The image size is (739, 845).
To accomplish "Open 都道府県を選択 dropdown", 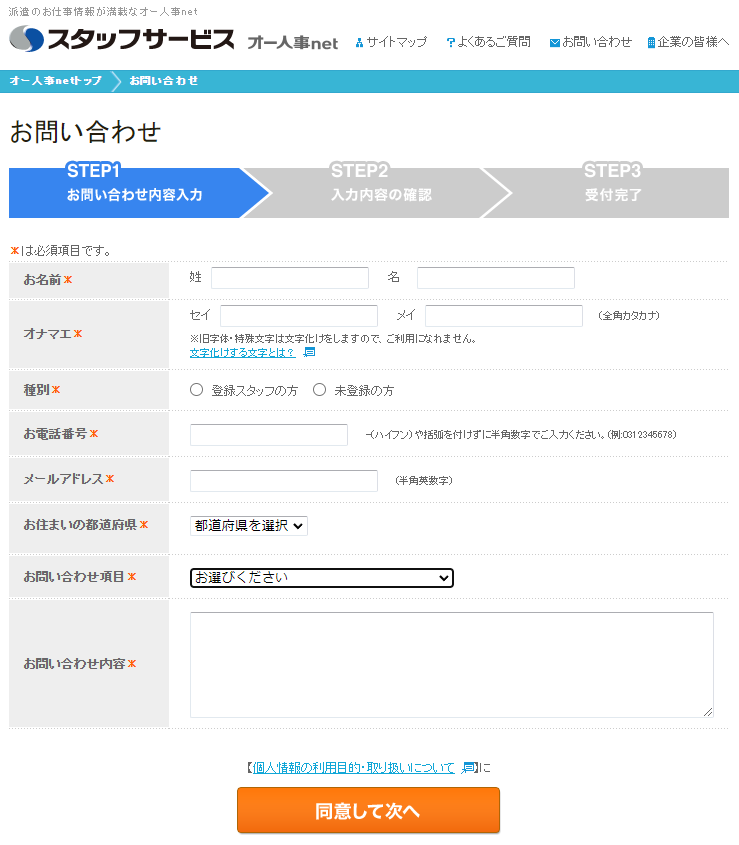I will point(249,526).
